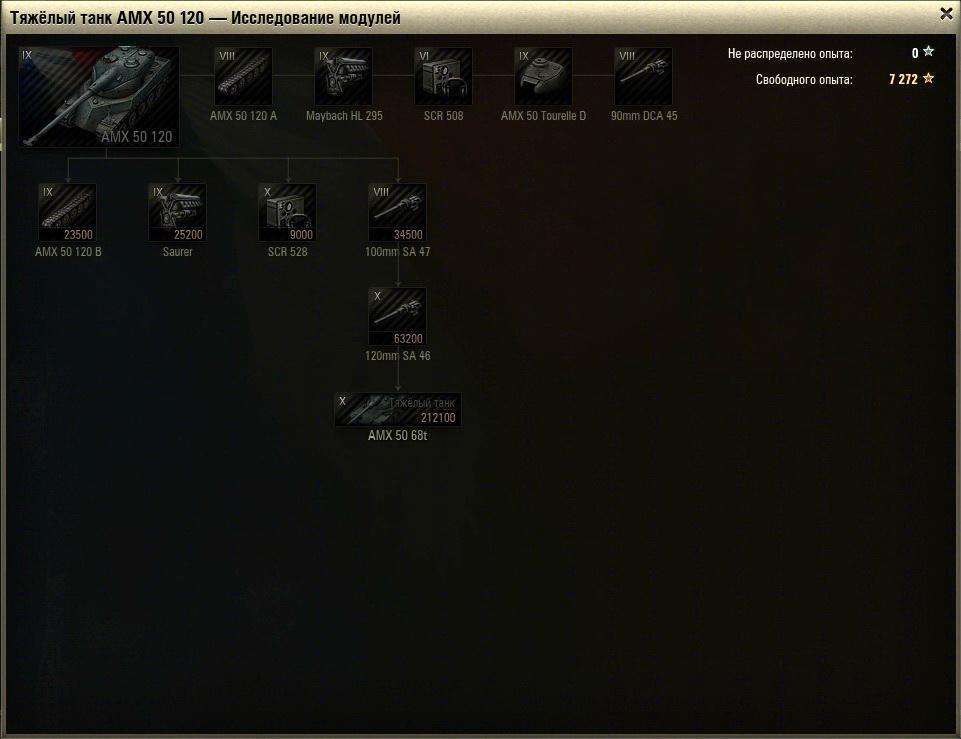Click the undistributed experience silver star icon
961x739 pixels.
point(929,52)
